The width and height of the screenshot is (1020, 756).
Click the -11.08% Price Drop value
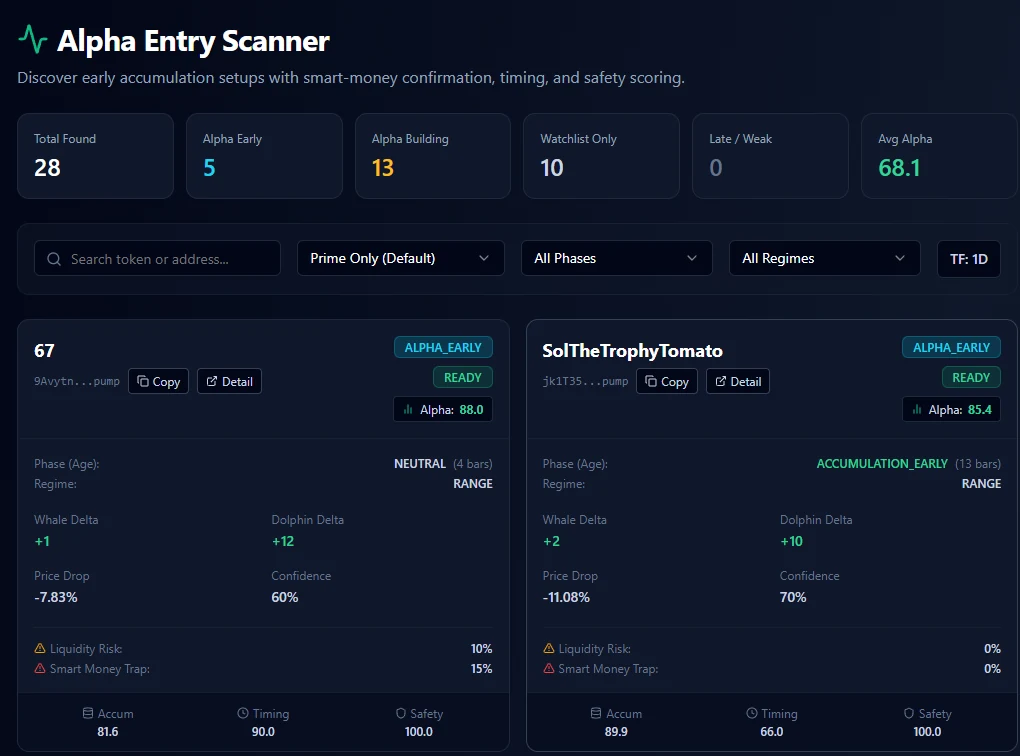coord(566,597)
